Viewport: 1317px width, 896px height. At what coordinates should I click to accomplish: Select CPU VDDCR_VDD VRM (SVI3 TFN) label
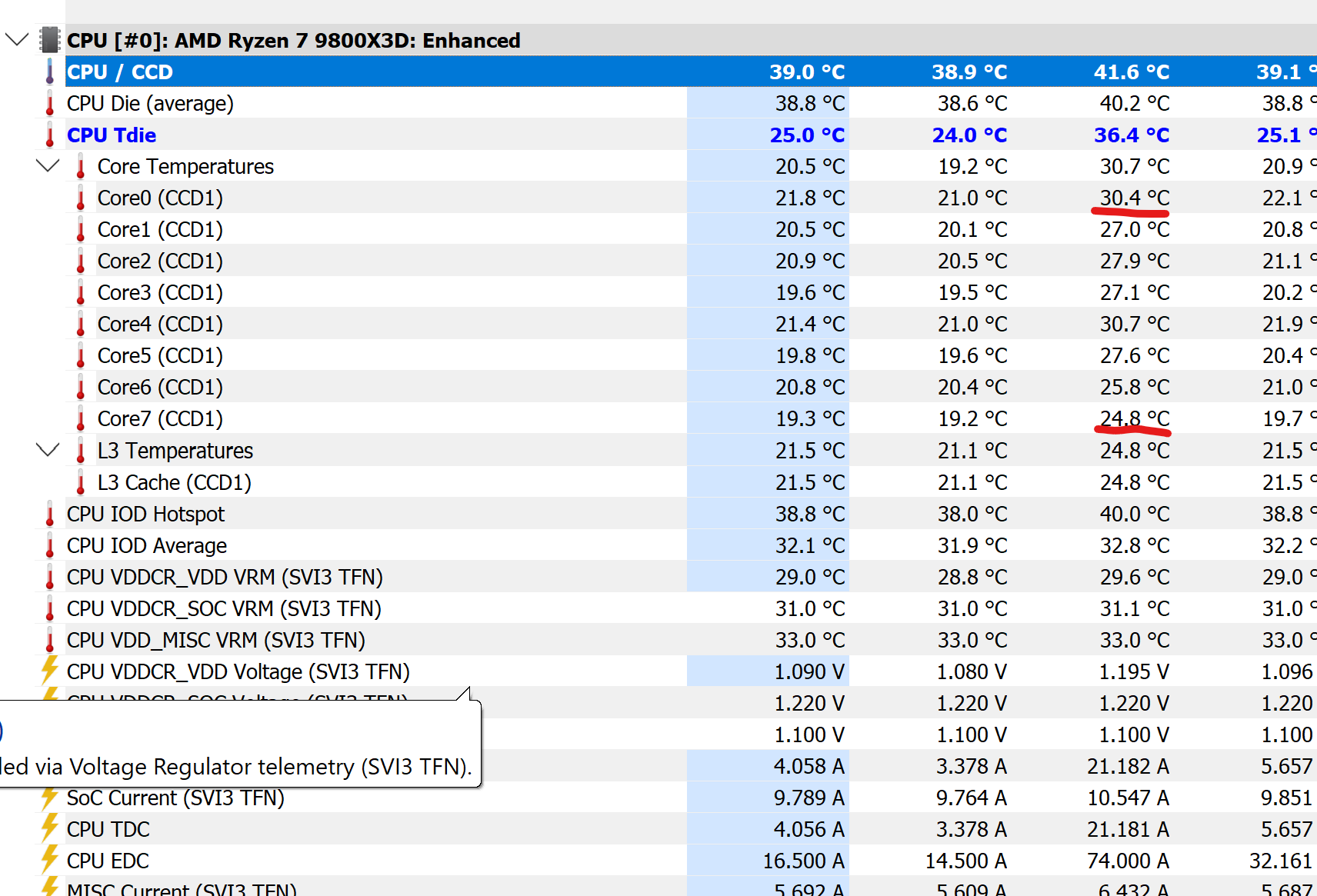(225, 577)
